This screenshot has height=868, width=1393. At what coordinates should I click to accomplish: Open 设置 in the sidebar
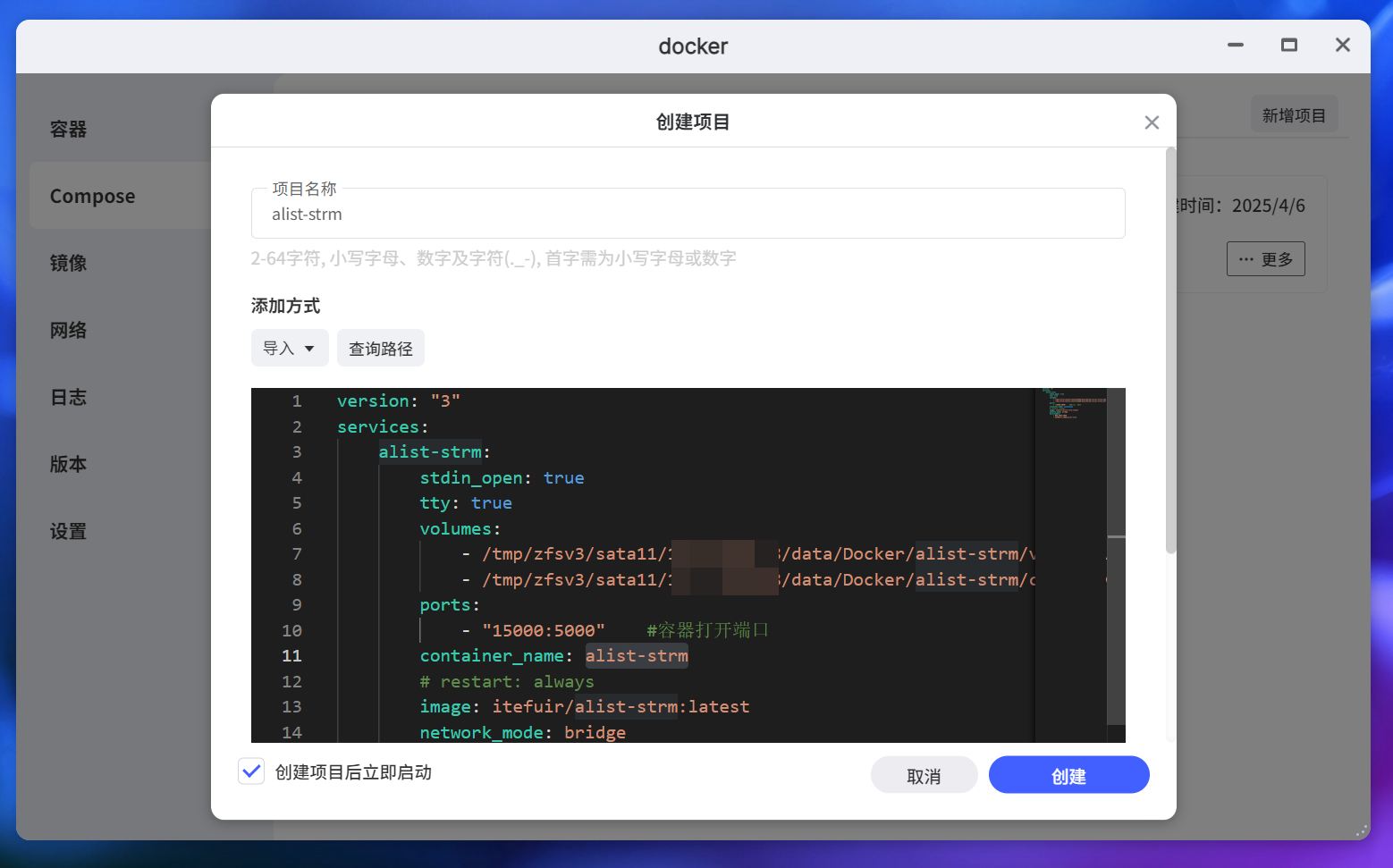coord(69,531)
